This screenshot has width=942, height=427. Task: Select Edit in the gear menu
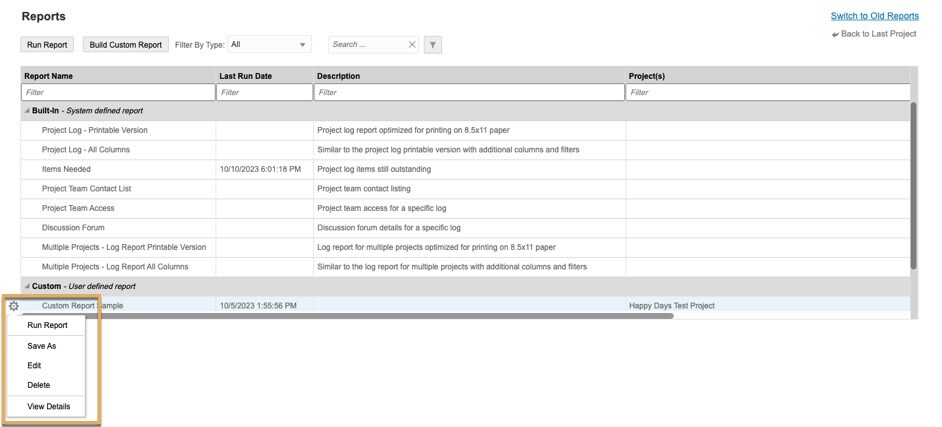[x=34, y=365]
